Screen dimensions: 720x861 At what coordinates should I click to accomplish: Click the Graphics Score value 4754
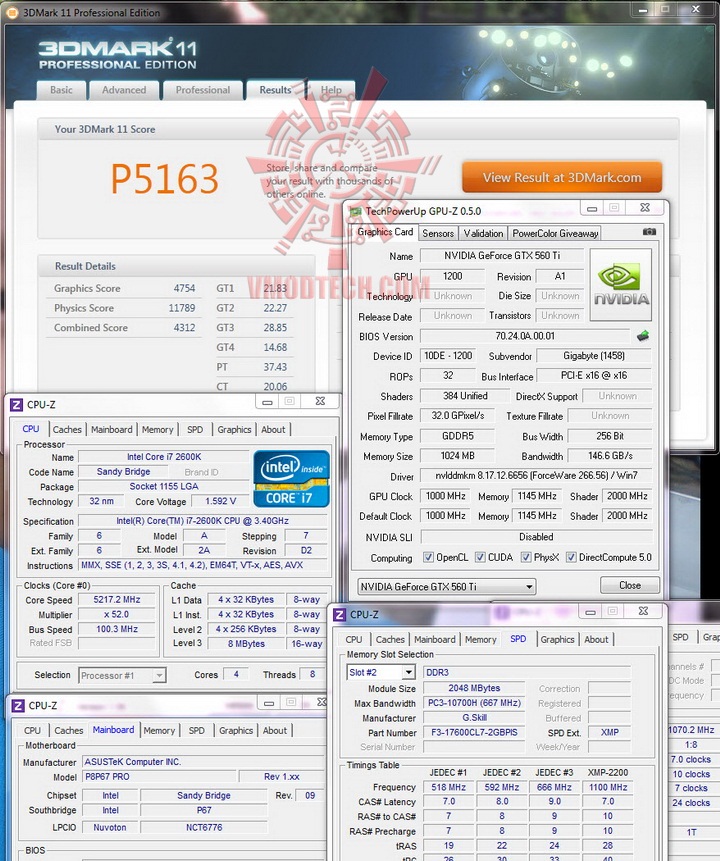coord(185,288)
